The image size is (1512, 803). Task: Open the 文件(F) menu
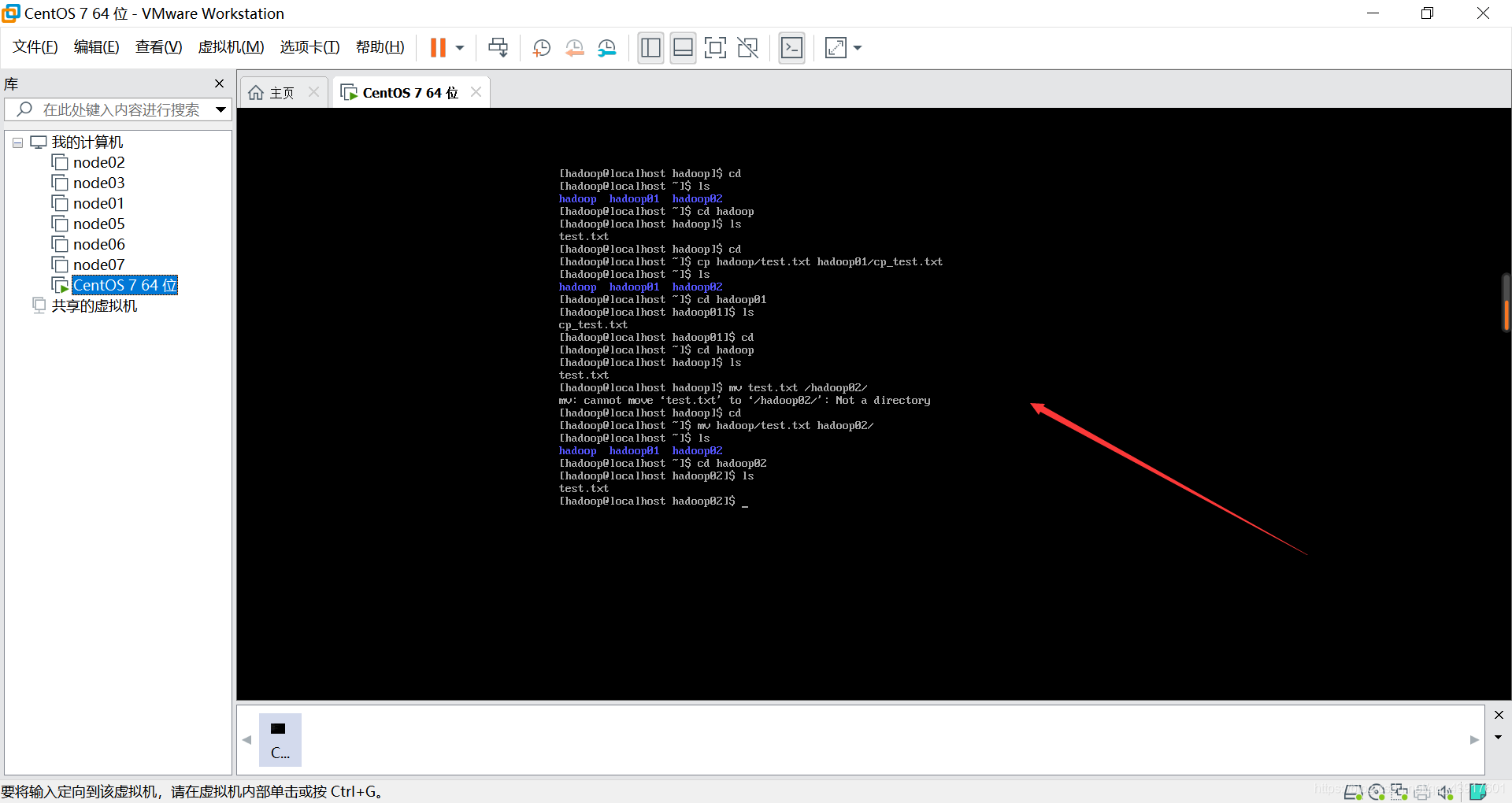coord(35,47)
